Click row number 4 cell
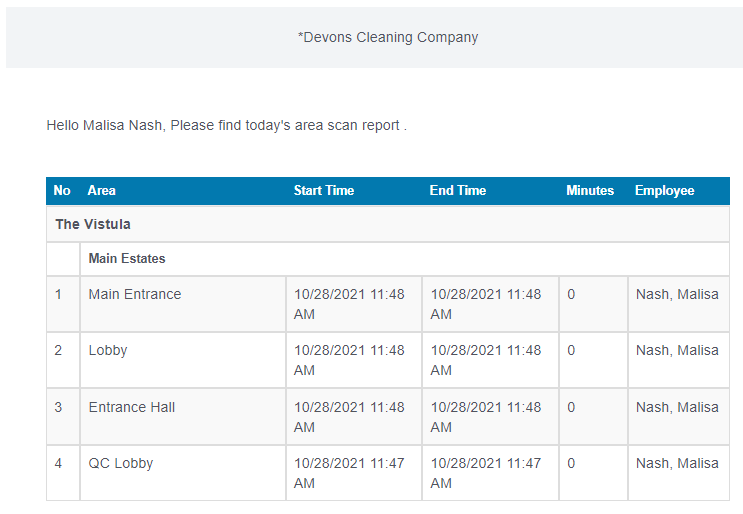The image size is (743, 514). tap(59, 464)
